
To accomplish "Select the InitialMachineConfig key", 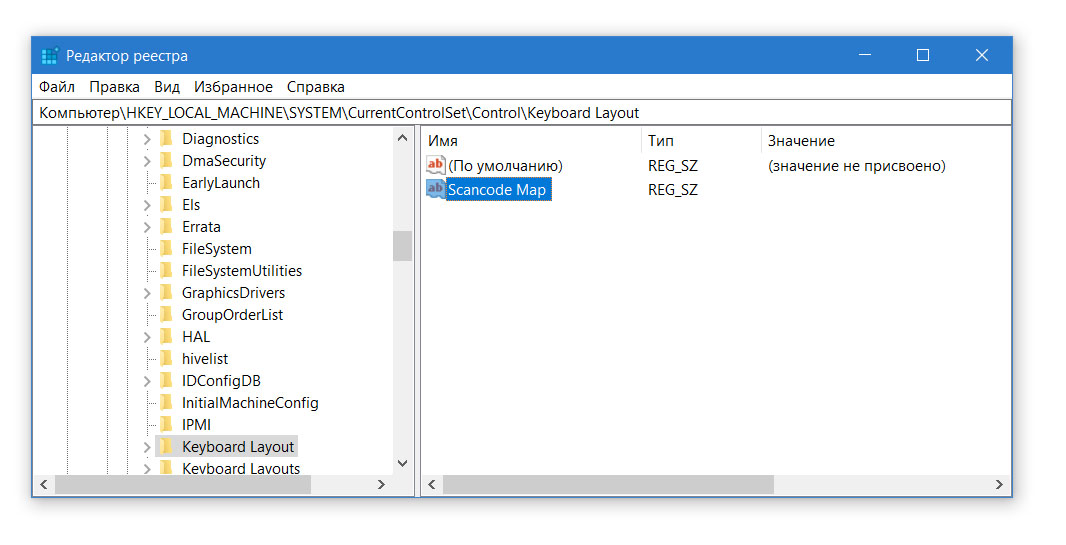I will point(250,403).
